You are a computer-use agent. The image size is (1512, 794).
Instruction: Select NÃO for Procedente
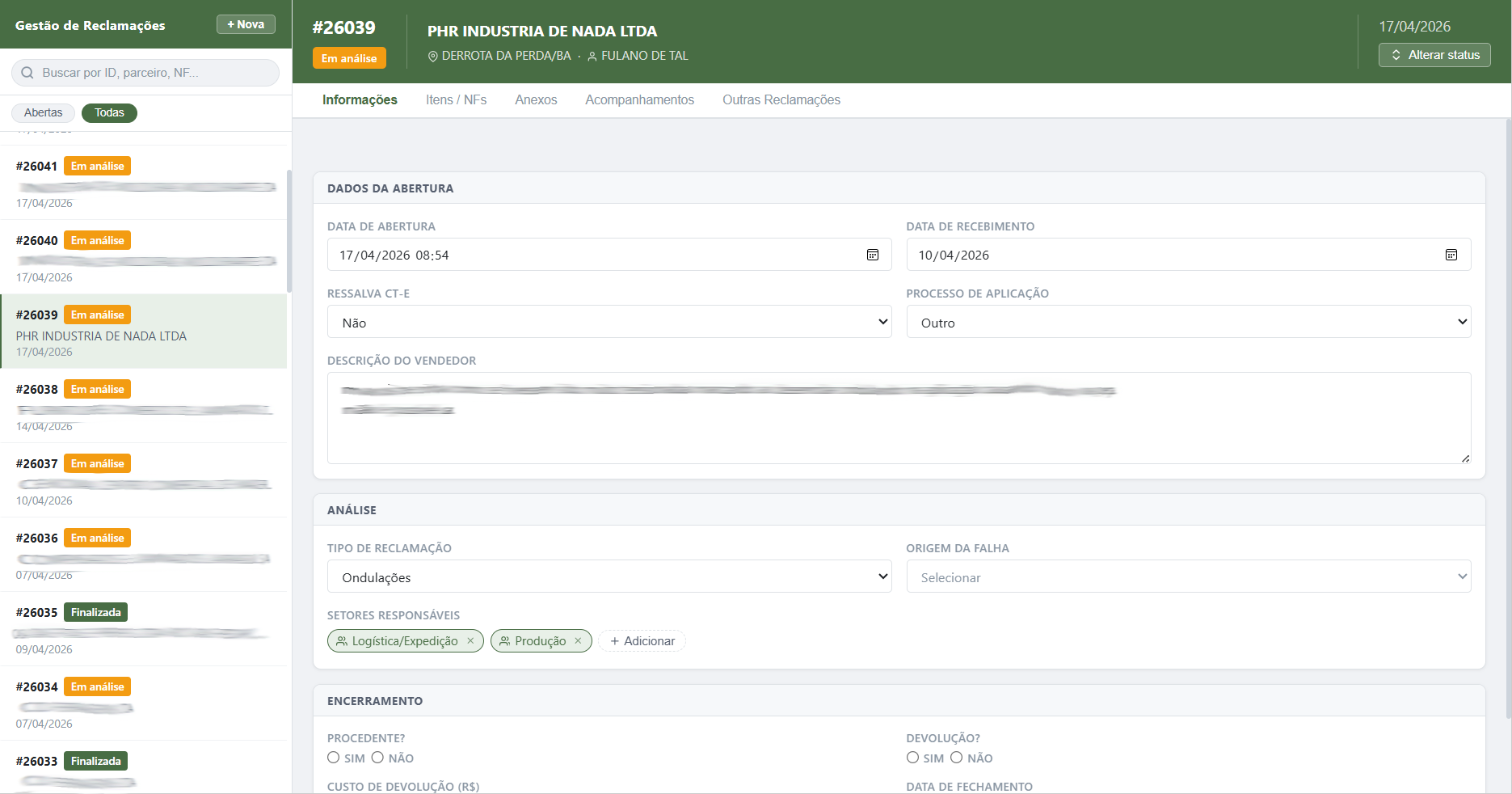[x=377, y=758]
